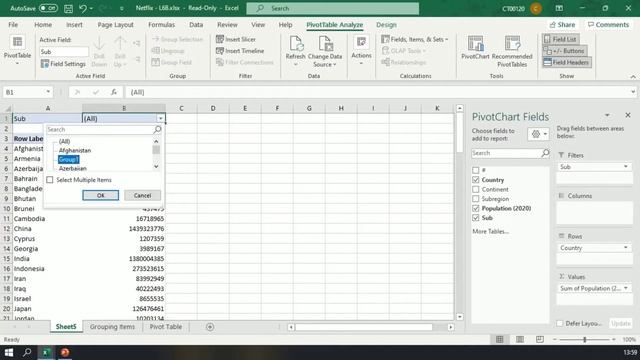Click the filter search magnifier icon

(157, 129)
